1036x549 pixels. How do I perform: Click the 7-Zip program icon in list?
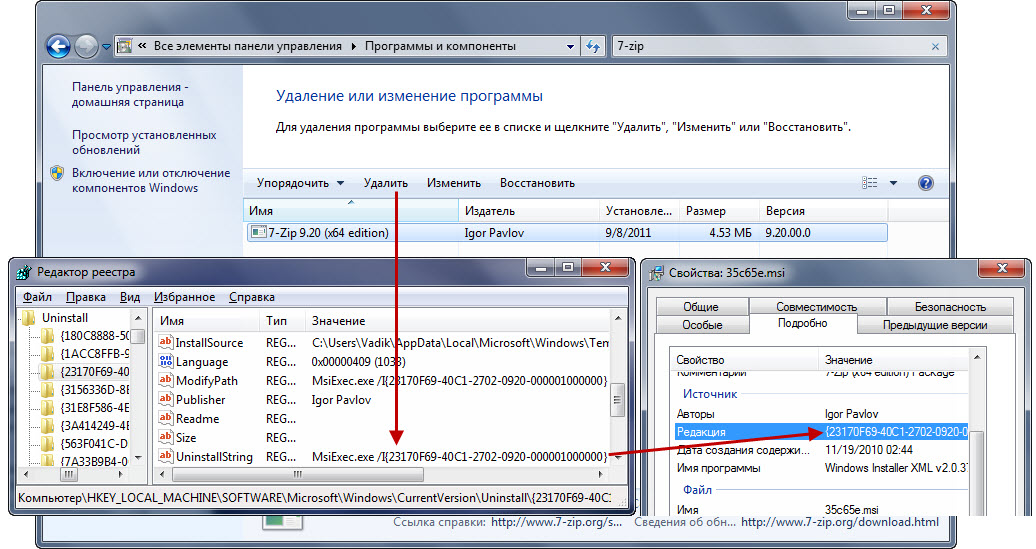[258, 233]
